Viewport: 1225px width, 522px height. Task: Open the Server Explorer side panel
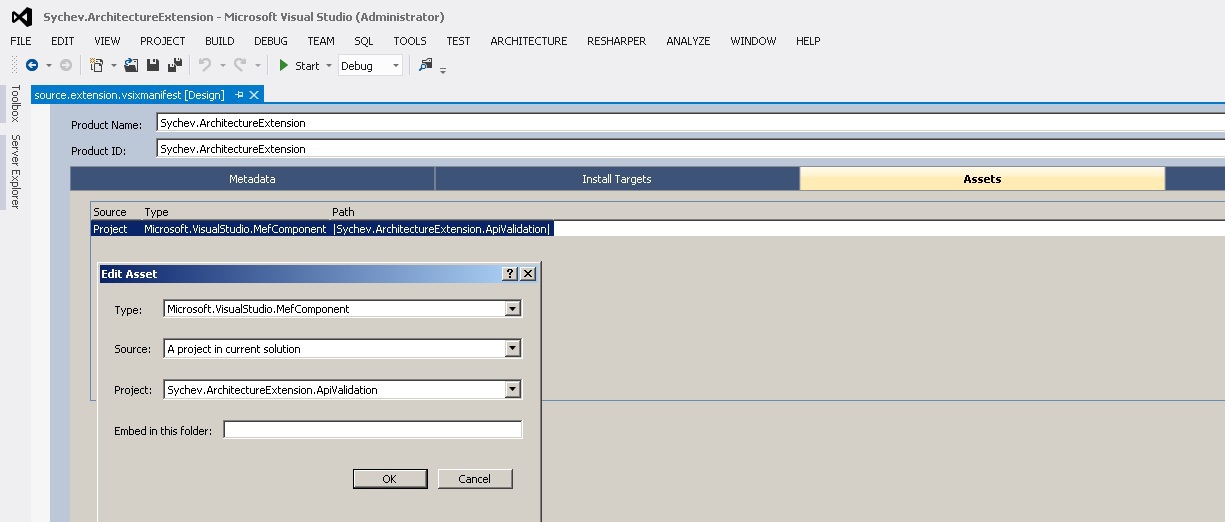(x=15, y=171)
